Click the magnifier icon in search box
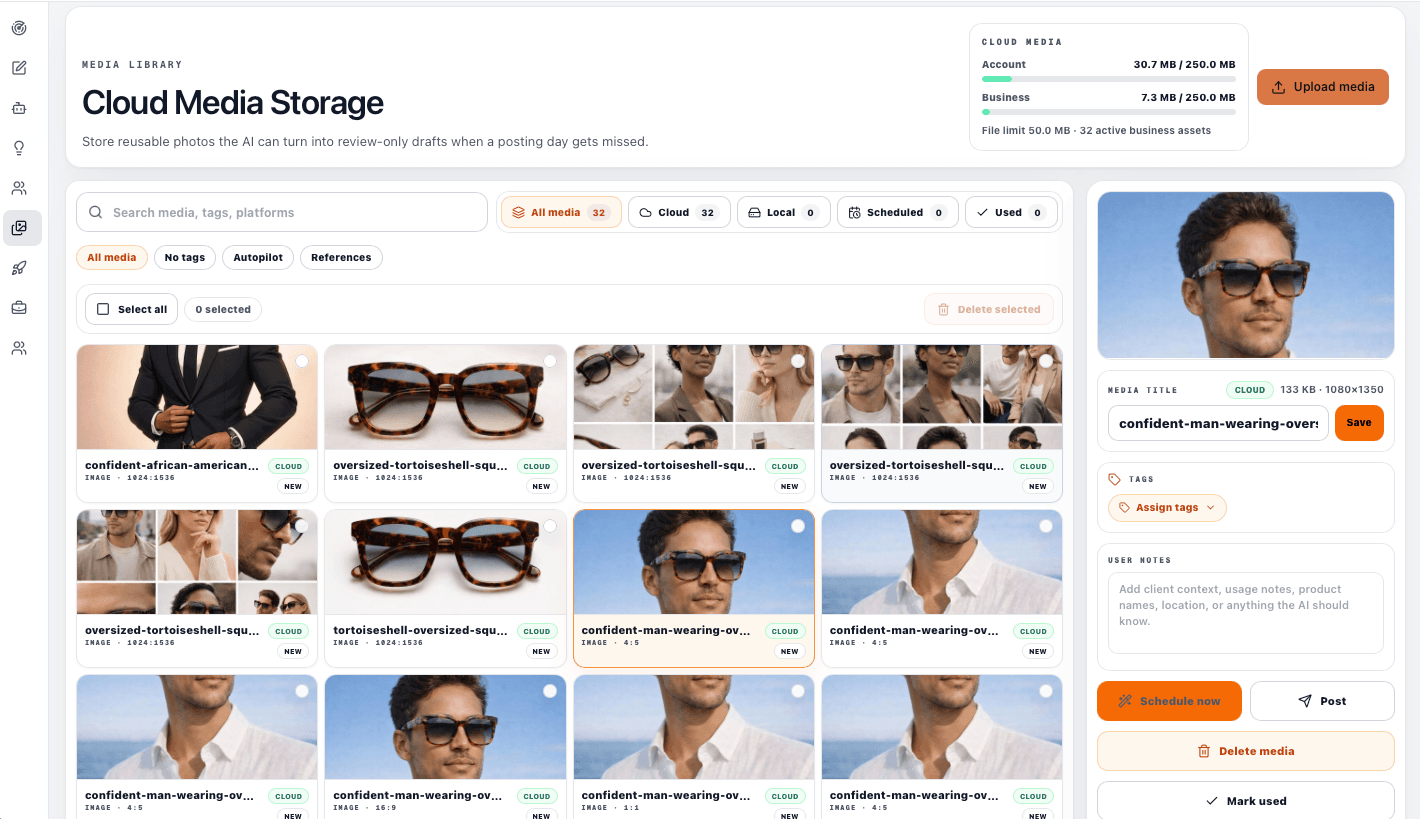Viewport: 1420px width, 819px height. [x=96, y=212]
